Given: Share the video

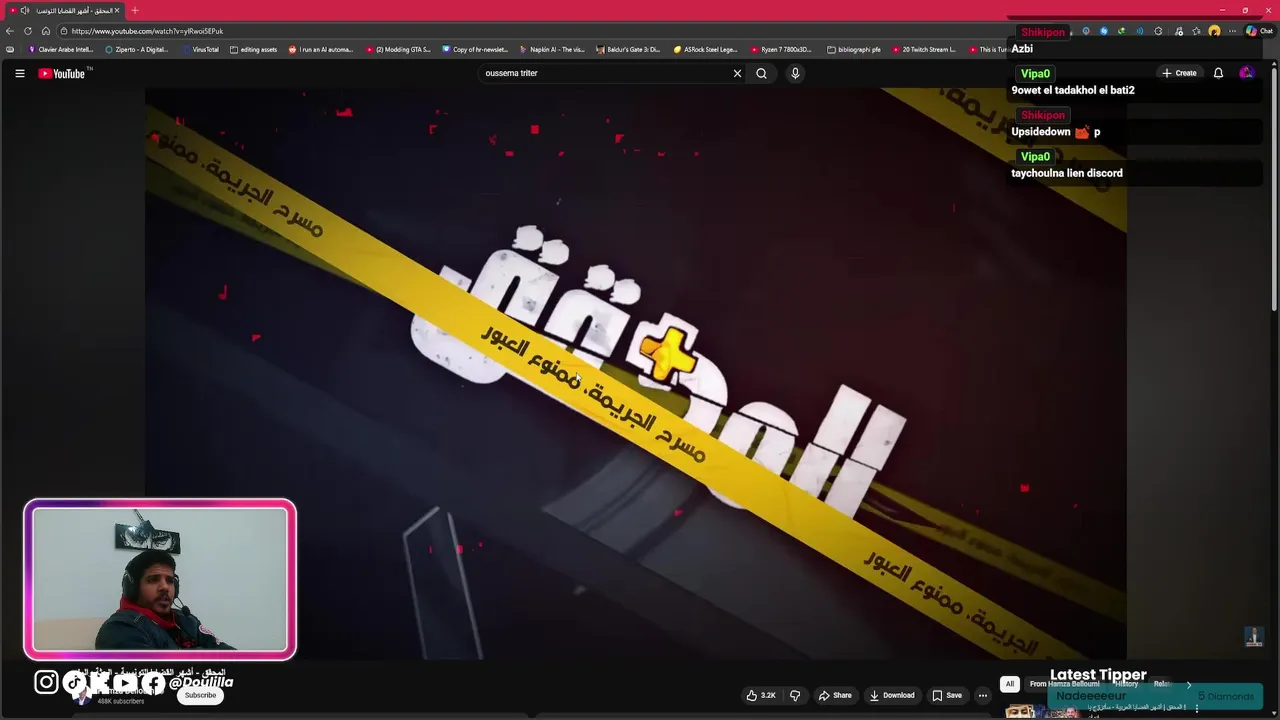Looking at the screenshot, I should [835, 695].
